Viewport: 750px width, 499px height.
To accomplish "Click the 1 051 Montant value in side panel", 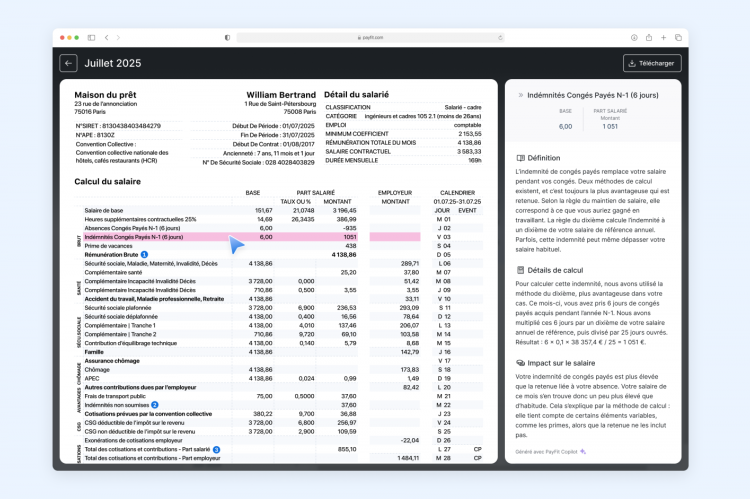I will pos(610,127).
